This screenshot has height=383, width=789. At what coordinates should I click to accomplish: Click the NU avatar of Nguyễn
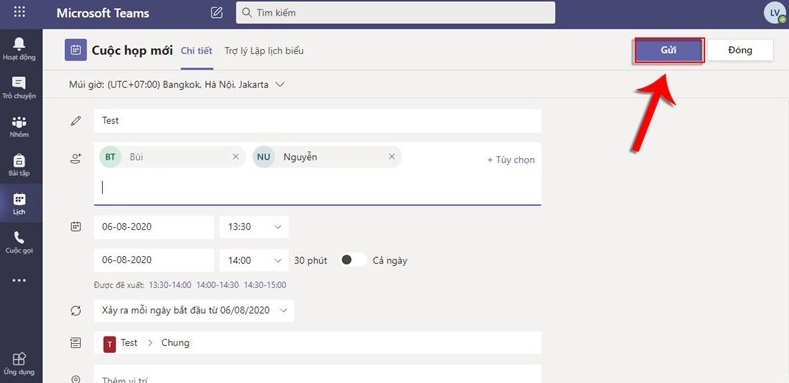click(x=264, y=157)
